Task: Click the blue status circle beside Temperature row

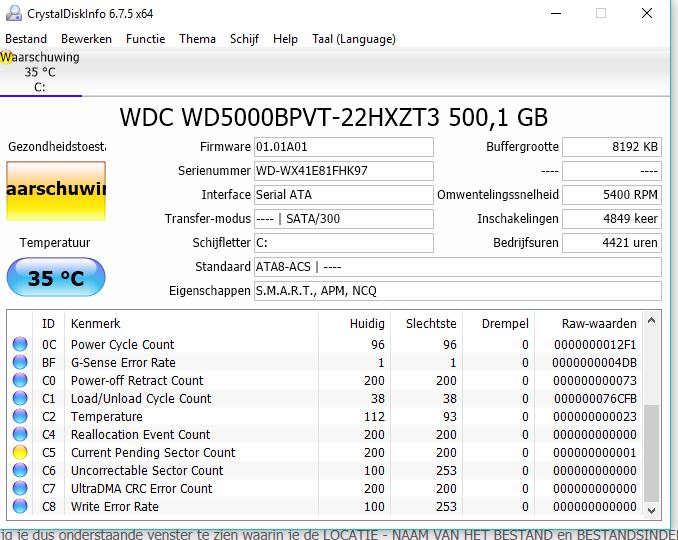Action: click(20, 416)
